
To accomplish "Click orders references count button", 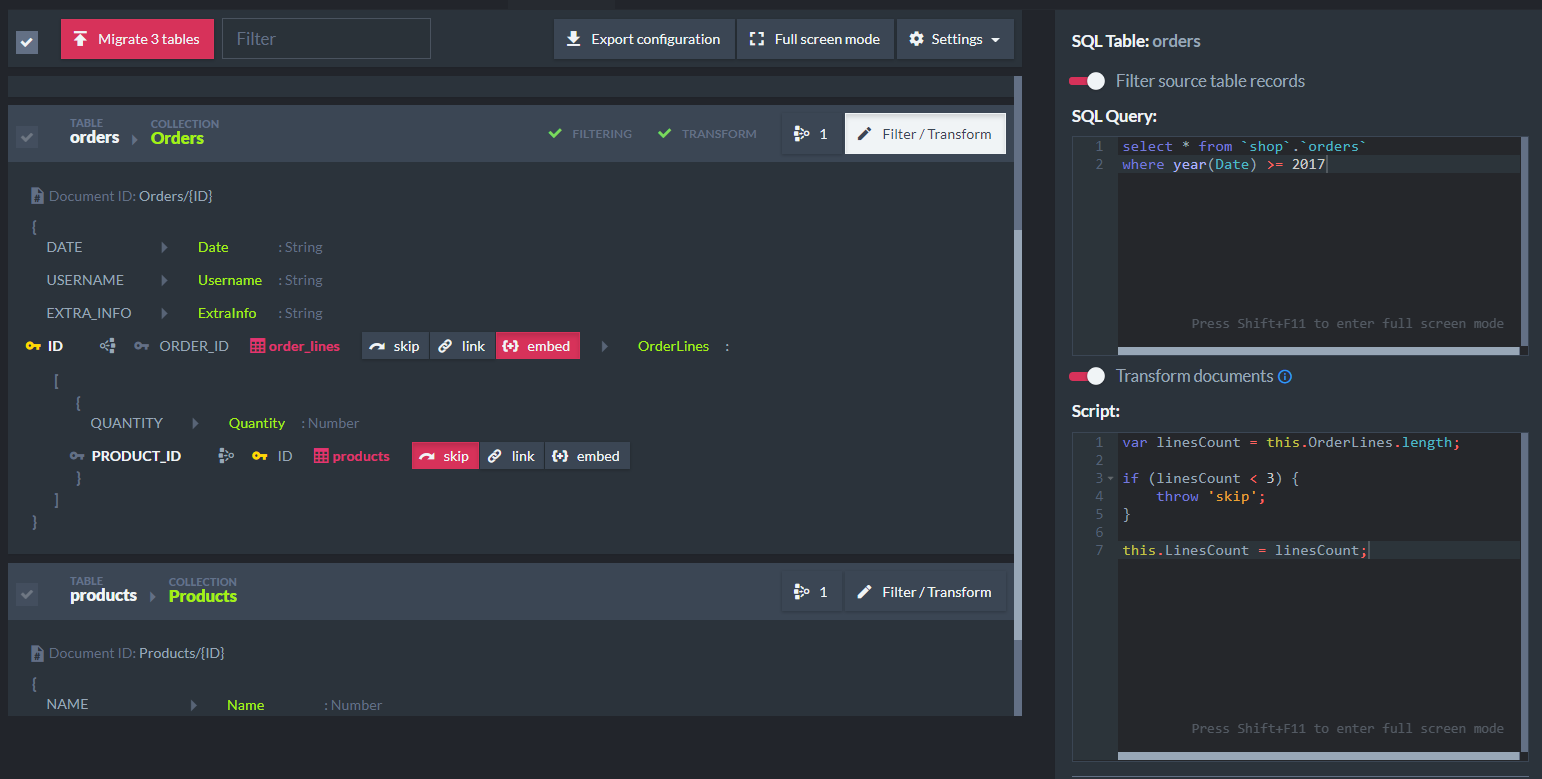I will [811, 133].
